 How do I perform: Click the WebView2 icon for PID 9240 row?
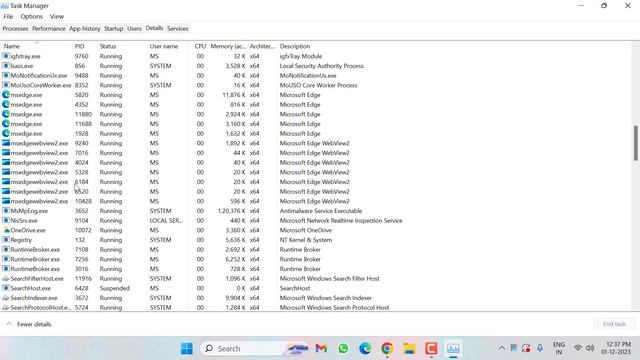click(6, 143)
